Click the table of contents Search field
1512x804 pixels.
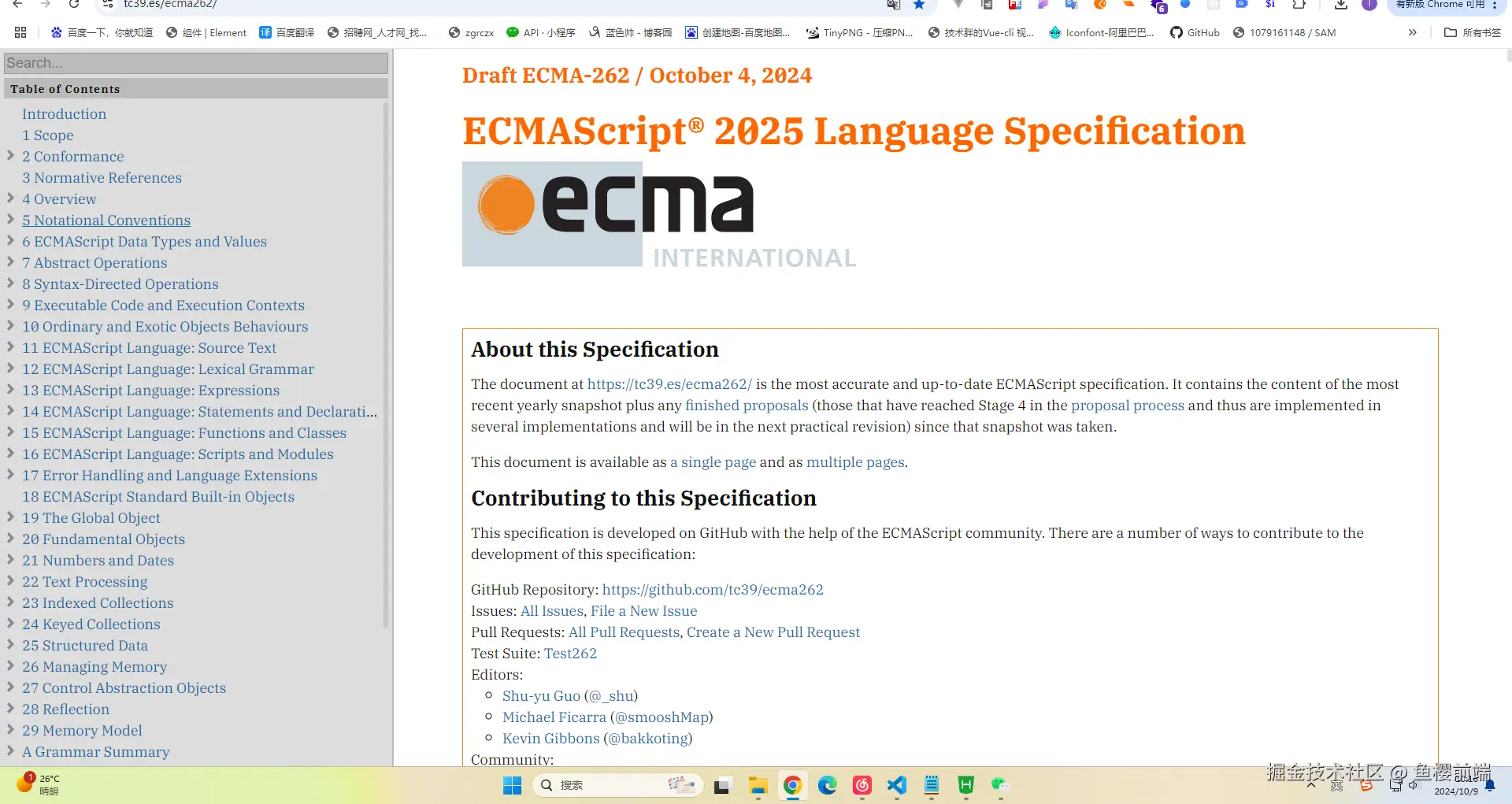tap(196, 63)
